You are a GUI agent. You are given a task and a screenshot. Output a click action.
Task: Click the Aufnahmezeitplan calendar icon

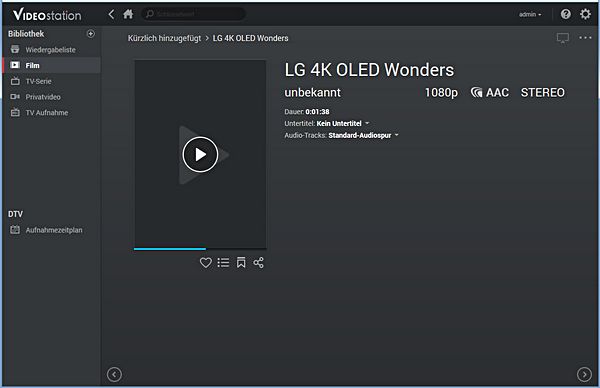coord(15,230)
